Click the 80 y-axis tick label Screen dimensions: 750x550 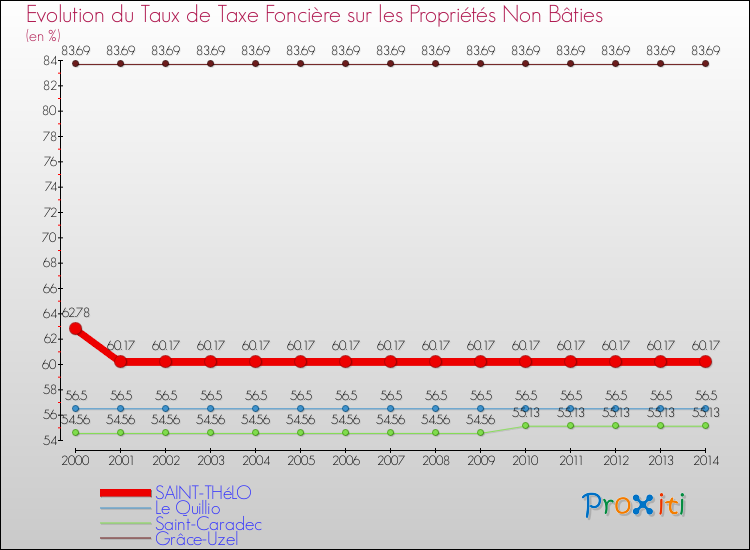pyautogui.click(x=50, y=111)
